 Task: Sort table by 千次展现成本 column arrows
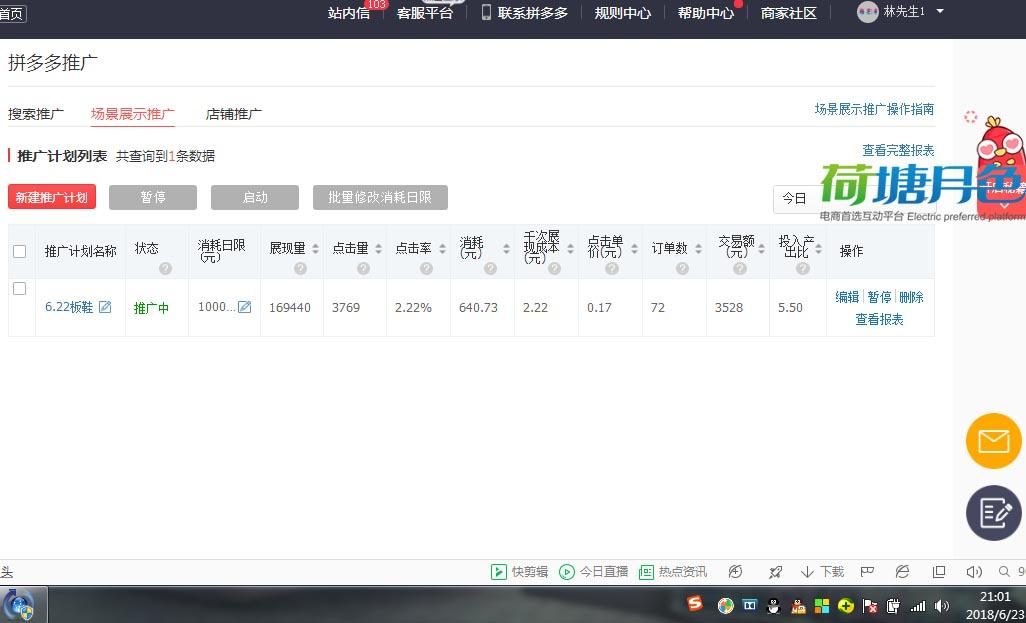pos(570,249)
